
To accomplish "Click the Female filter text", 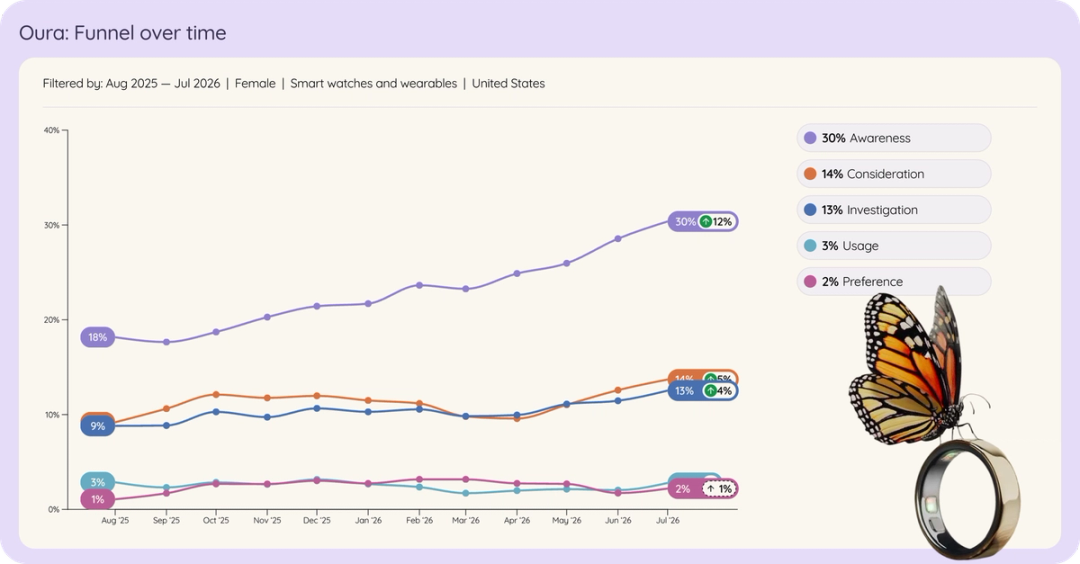I will [x=255, y=83].
